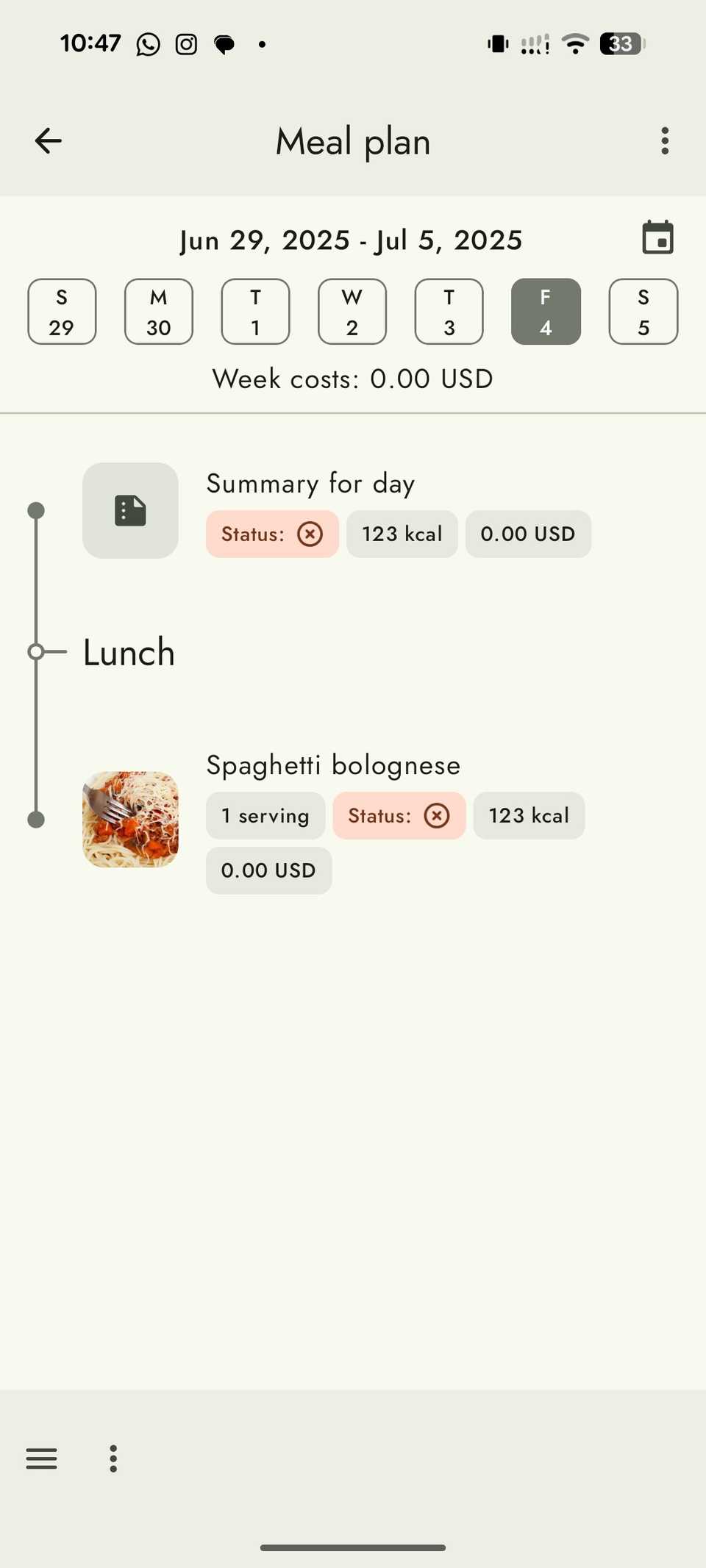Select Friday the 4th day chip
The width and height of the screenshot is (706, 1568).
coord(545,312)
